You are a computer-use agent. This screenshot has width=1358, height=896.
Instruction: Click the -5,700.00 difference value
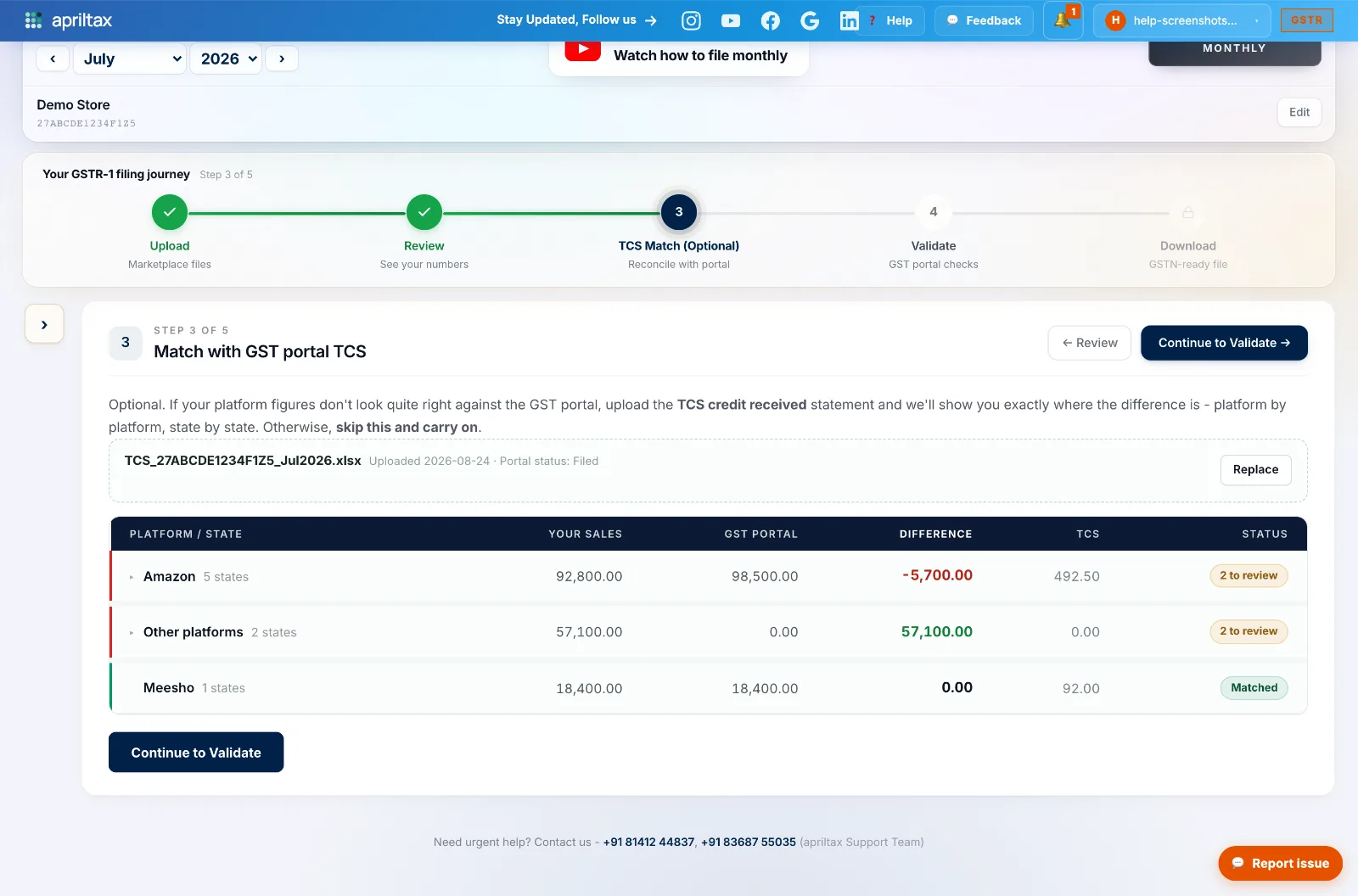(938, 575)
